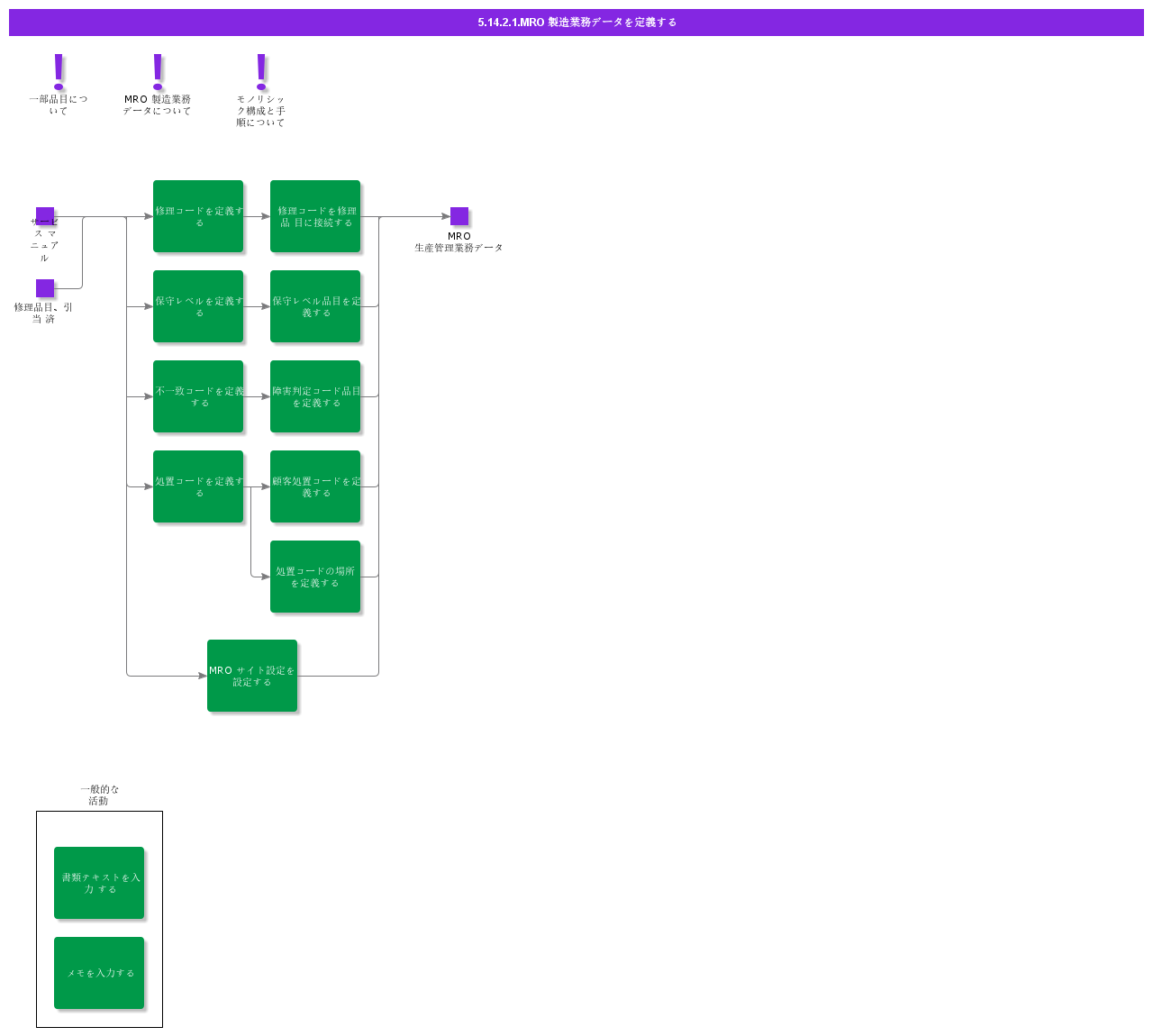Select the 保守レベルを定義する task box
This screenshot has height=1036, width=1153.
tap(198, 306)
